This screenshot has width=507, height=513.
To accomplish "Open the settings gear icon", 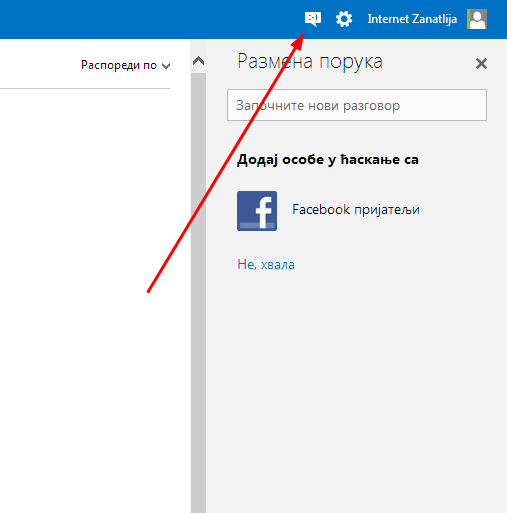I will pos(344,19).
